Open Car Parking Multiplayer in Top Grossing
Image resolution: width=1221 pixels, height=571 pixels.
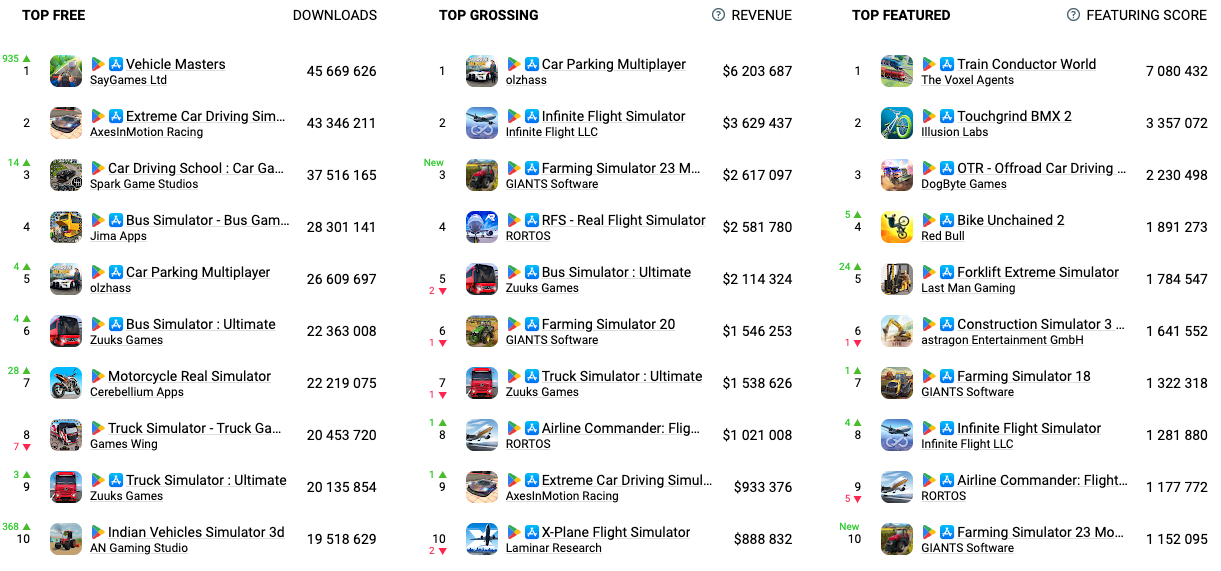tap(613, 64)
